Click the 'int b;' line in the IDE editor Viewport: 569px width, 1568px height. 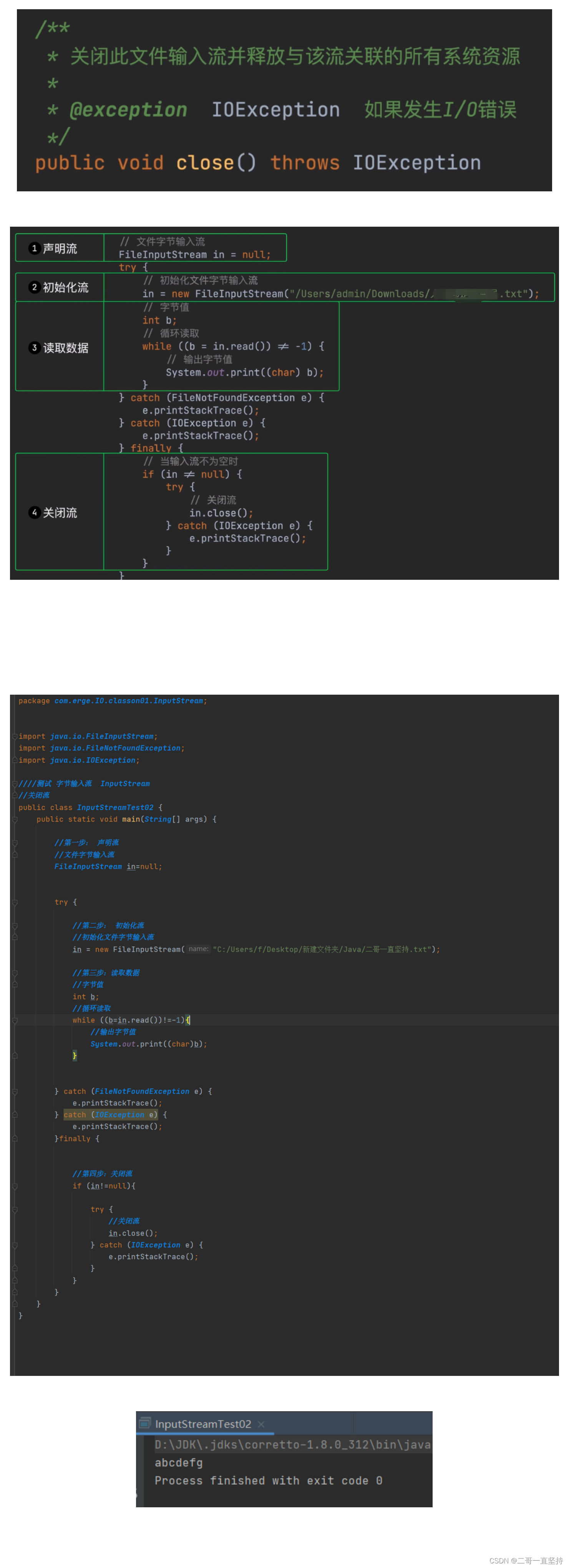point(85,996)
